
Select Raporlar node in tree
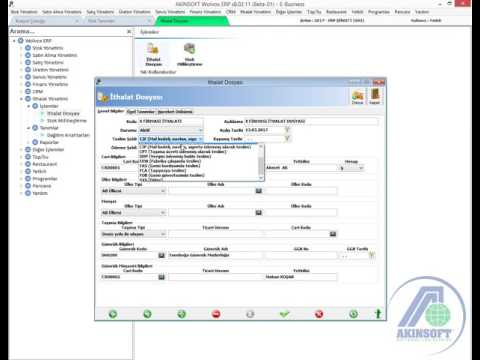[49, 143]
